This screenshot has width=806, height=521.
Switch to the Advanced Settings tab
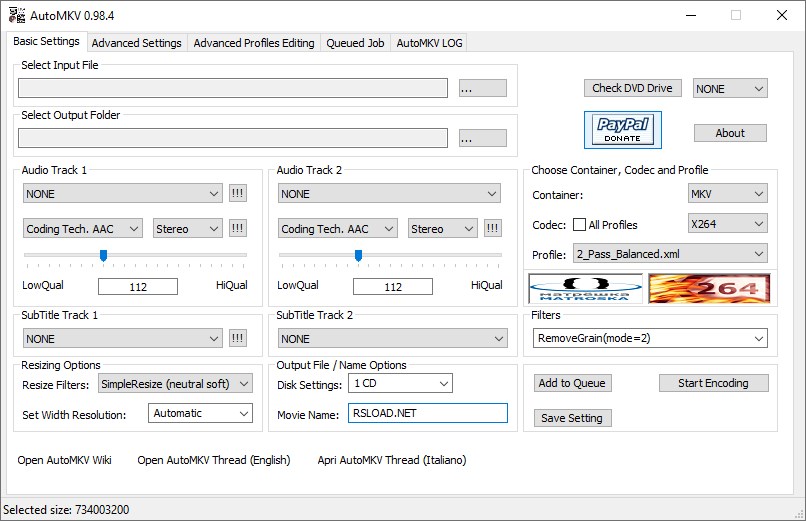136,43
